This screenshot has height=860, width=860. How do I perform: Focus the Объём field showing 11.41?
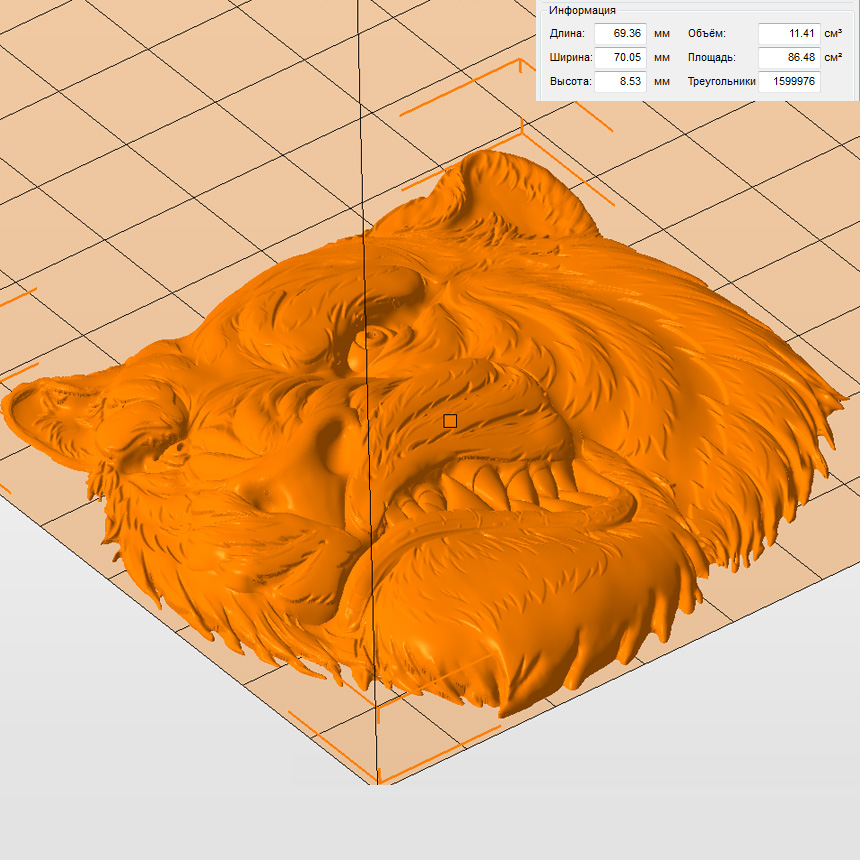[789, 33]
